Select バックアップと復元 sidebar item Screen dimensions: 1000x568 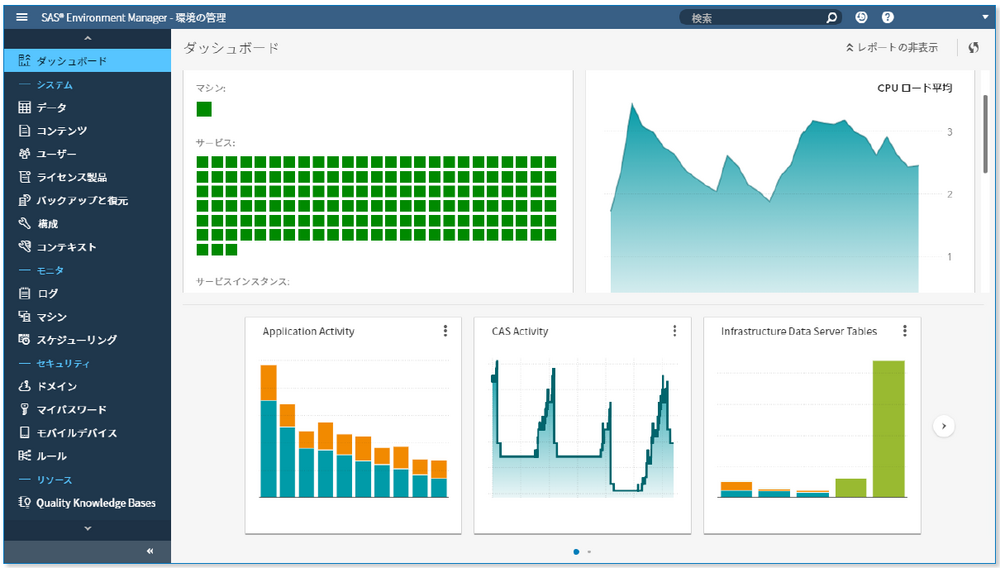[x=82, y=200]
